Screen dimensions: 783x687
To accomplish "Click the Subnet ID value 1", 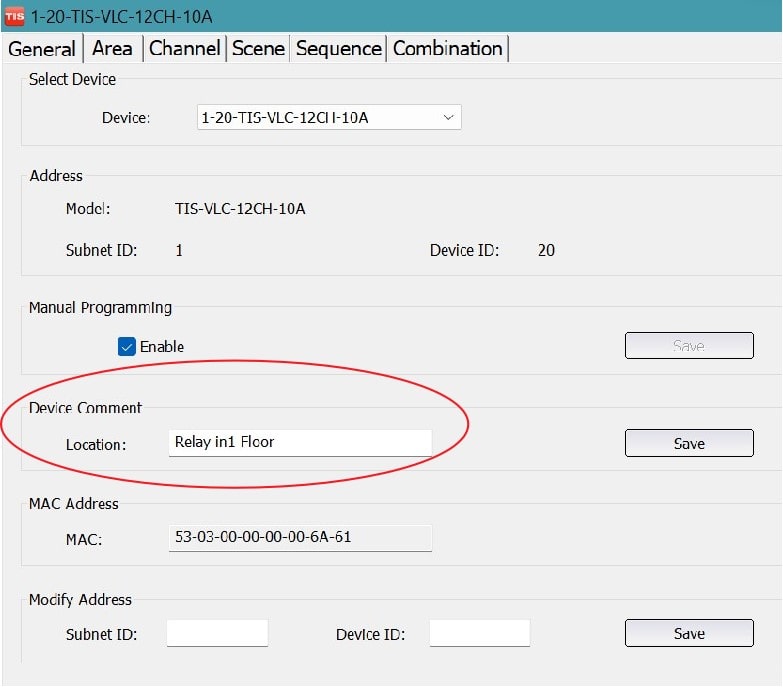I will click(179, 250).
